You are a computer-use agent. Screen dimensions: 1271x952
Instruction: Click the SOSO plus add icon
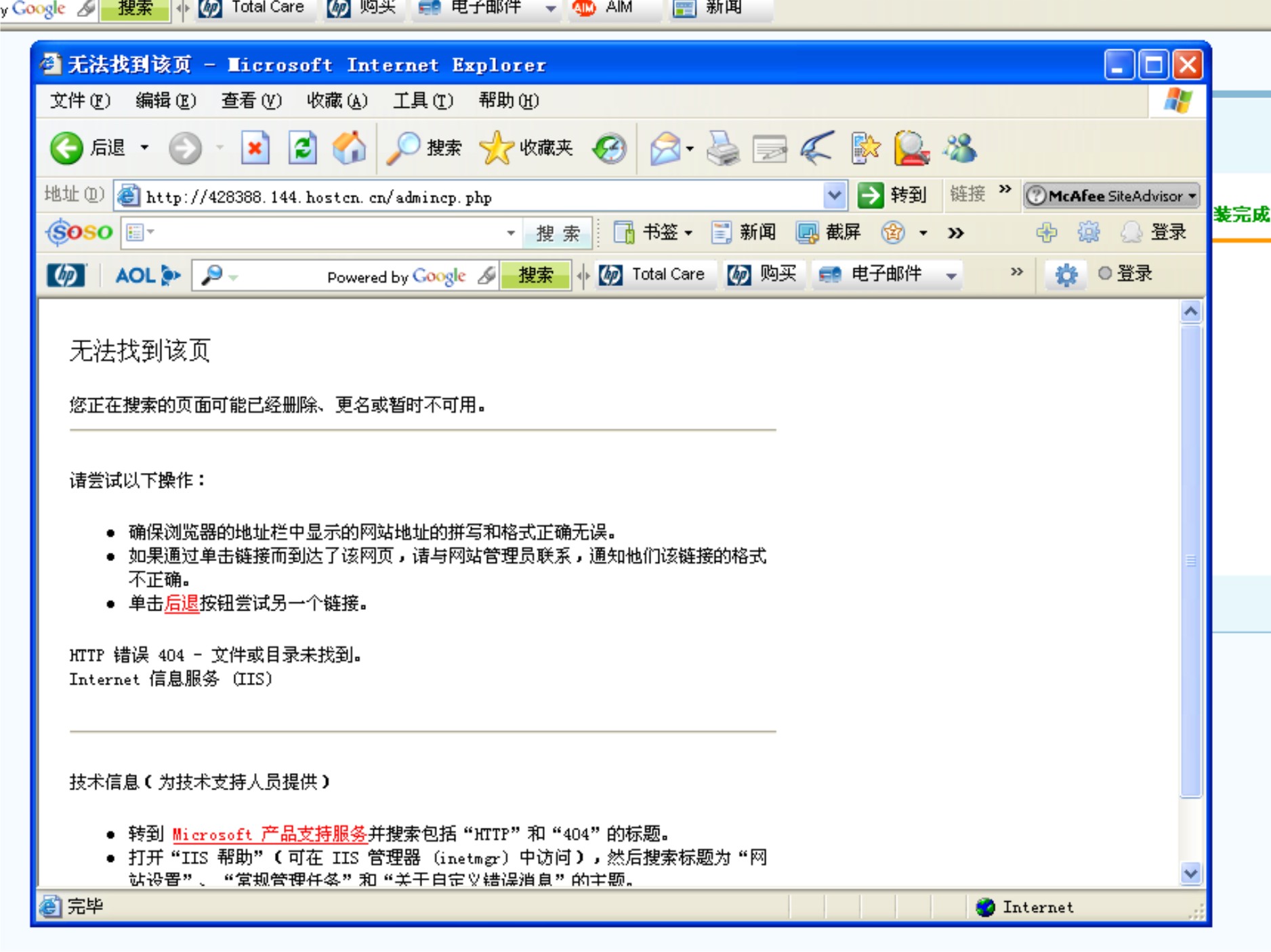point(1047,232)
